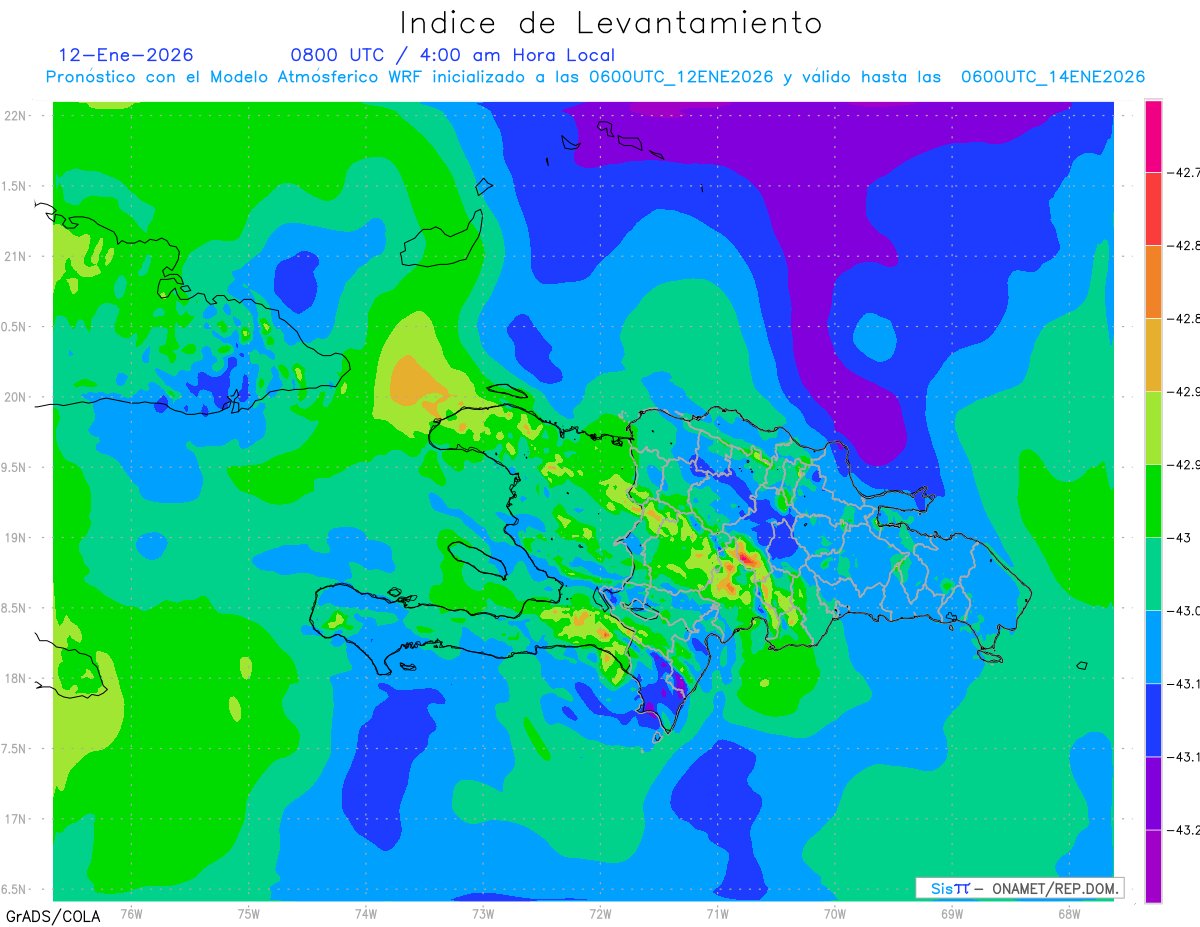Screen dimensions: 1200x927
Task: Click the date text '12-Ene-2026'
Action: [126, 55]
